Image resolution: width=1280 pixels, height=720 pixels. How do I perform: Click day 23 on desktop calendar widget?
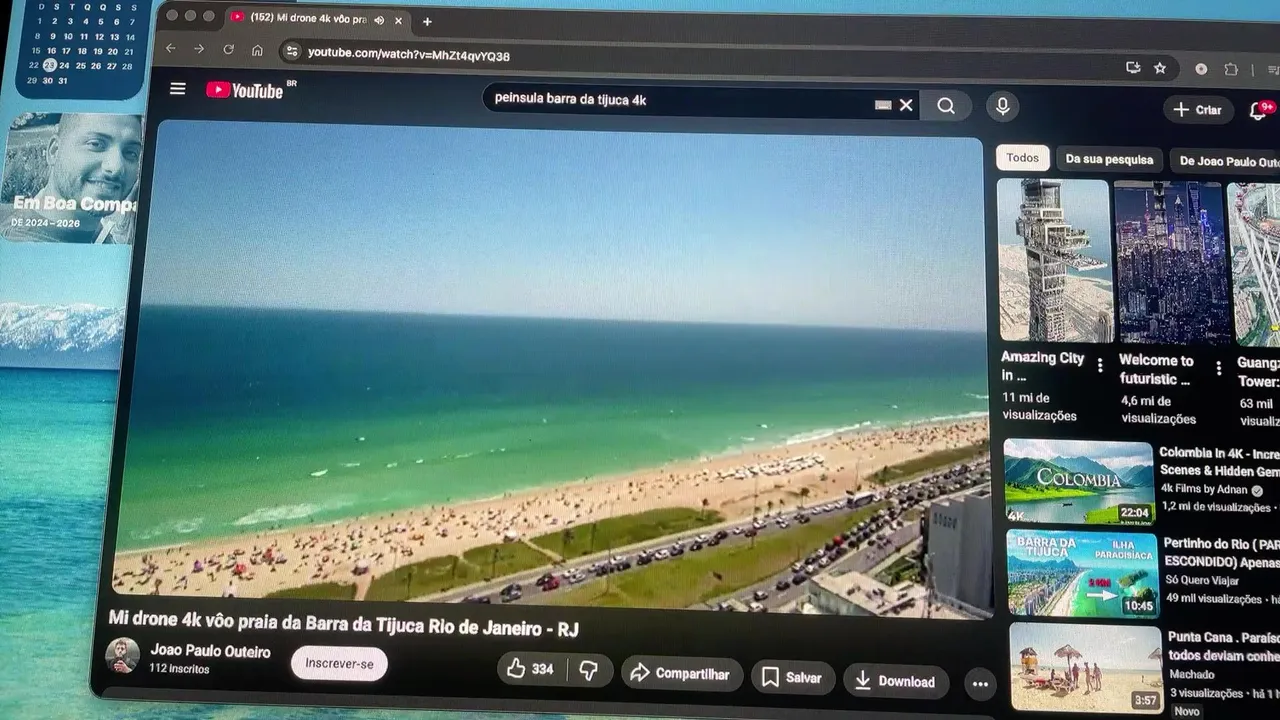click(x=49, y=65)
